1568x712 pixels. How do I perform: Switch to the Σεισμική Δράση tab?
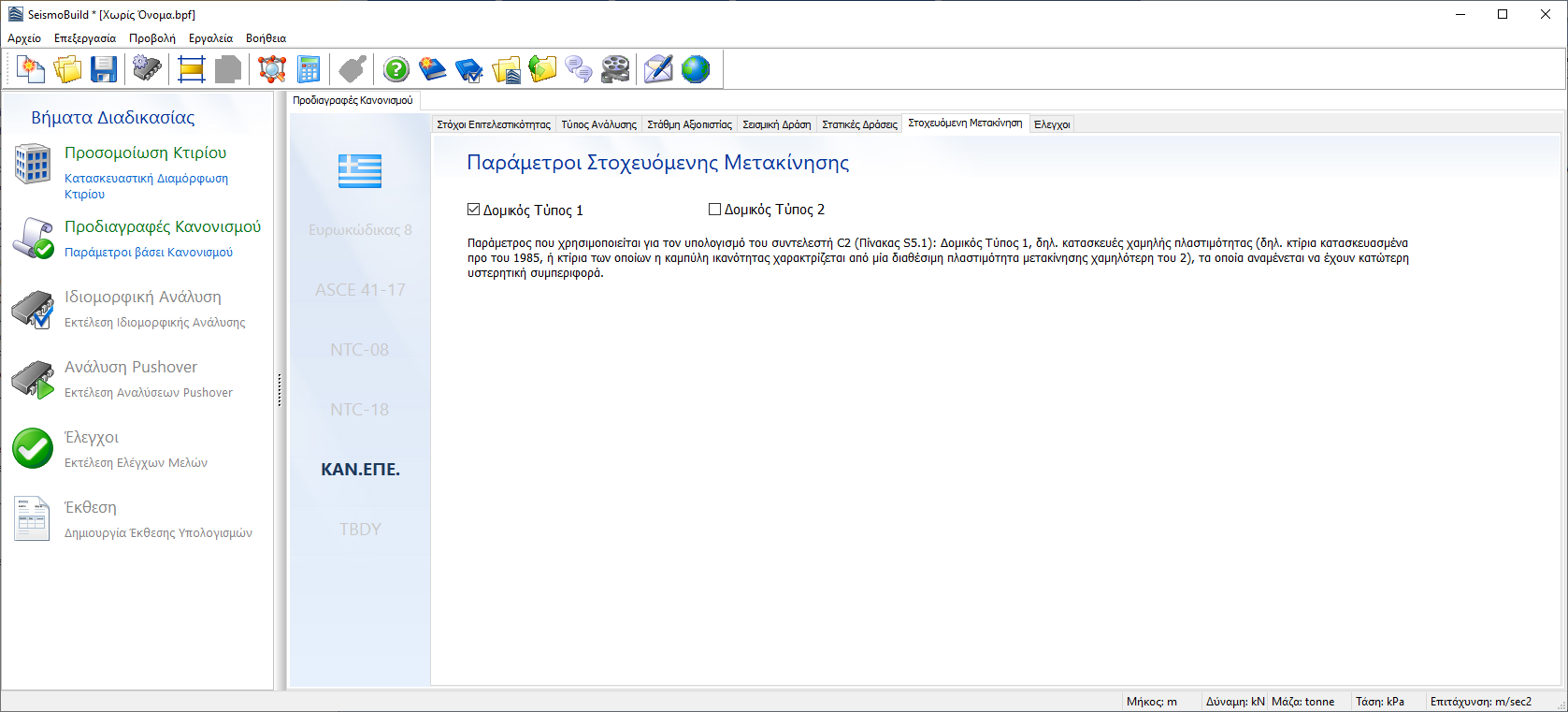[x=776, y=124]
